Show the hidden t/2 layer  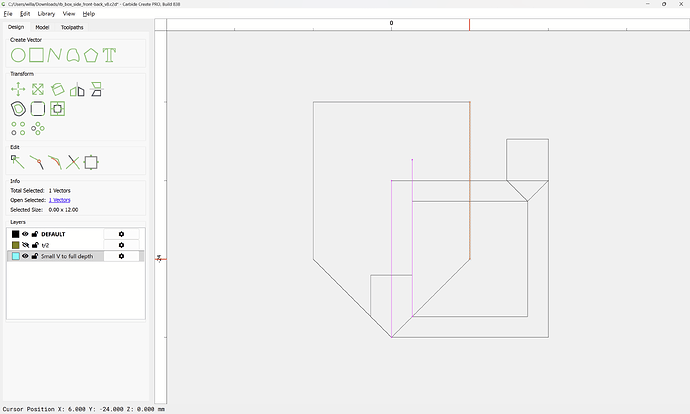[x=25, y=245]
